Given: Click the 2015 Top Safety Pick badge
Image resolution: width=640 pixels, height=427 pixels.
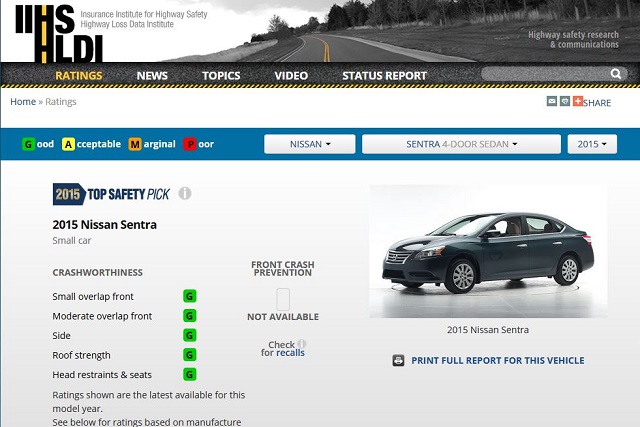Looking at the screenshot, I should (111, 194).
